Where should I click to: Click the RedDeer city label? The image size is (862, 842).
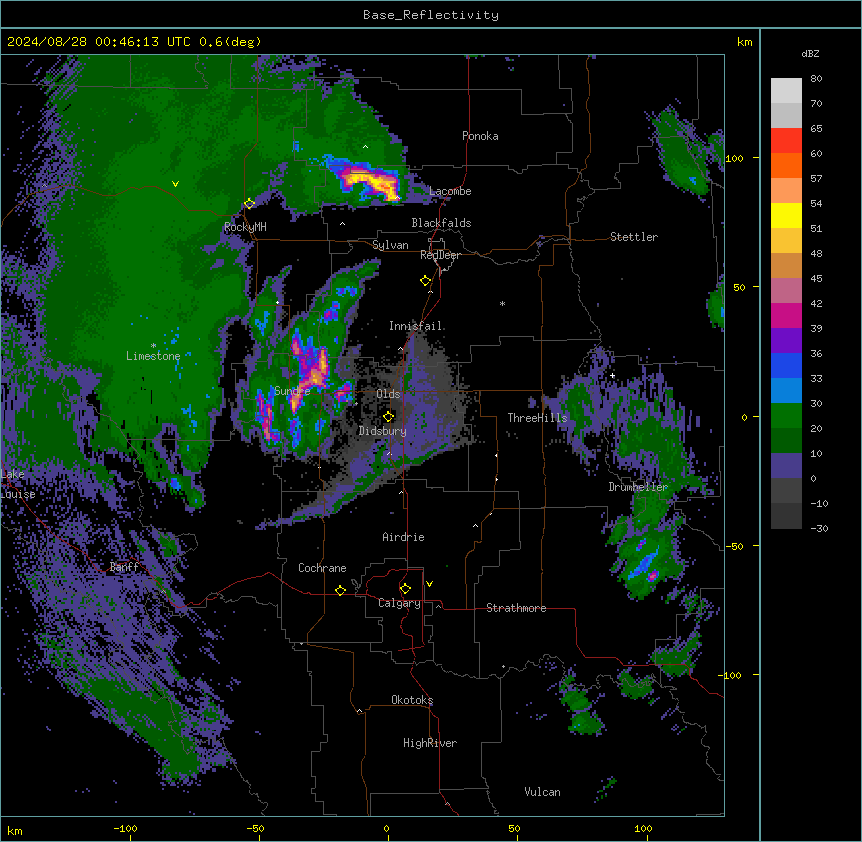[440, 255]
